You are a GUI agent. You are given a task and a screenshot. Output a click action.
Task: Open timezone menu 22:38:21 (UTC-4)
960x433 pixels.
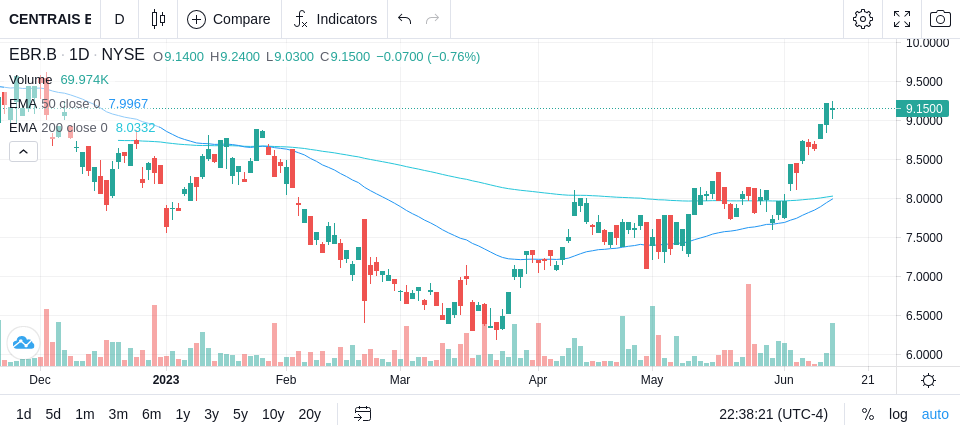[773, 414]
